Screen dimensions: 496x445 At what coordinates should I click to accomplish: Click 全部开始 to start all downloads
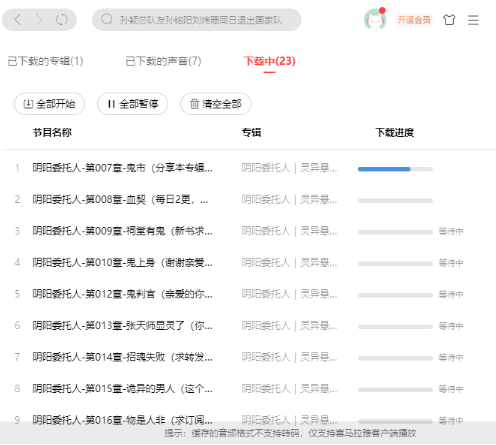point(49,104)
